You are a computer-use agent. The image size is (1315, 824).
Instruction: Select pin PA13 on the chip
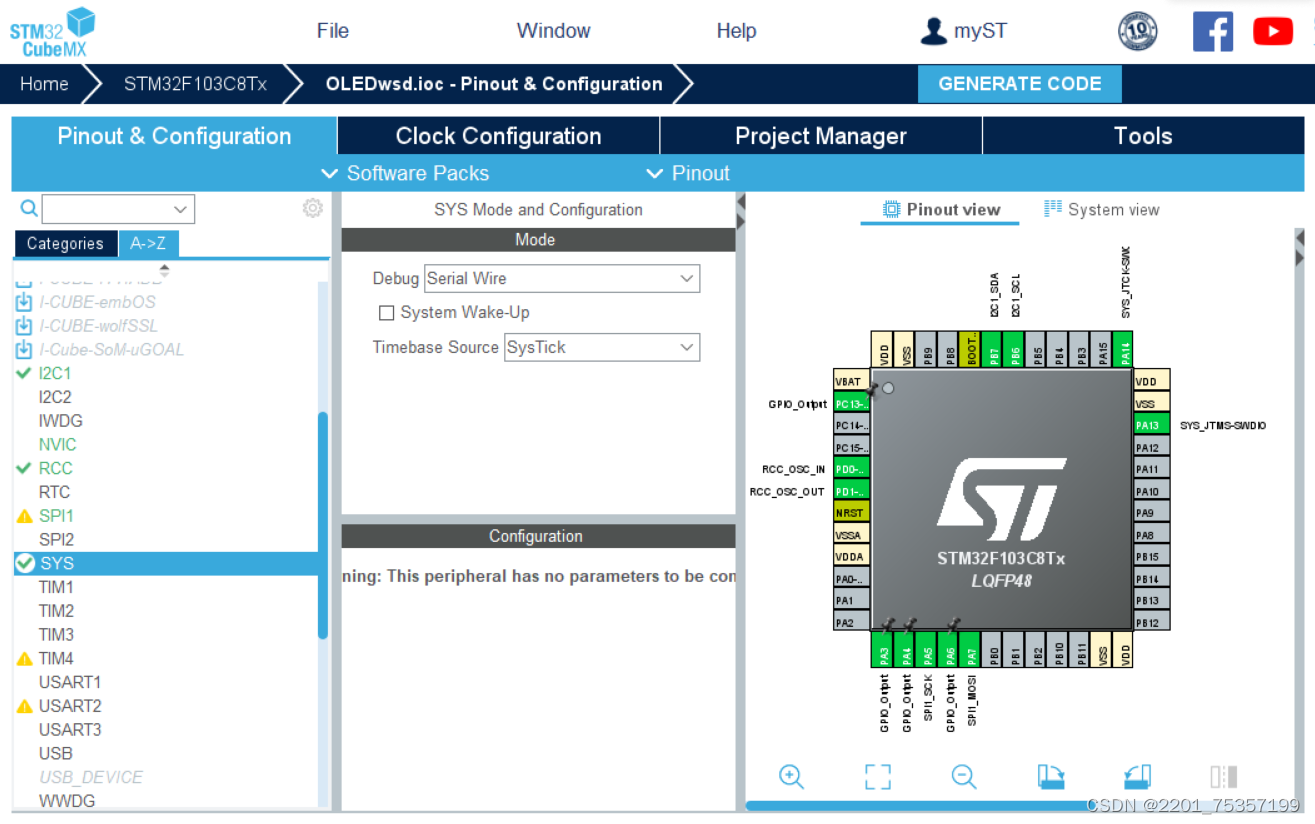tap(1151, 425)
